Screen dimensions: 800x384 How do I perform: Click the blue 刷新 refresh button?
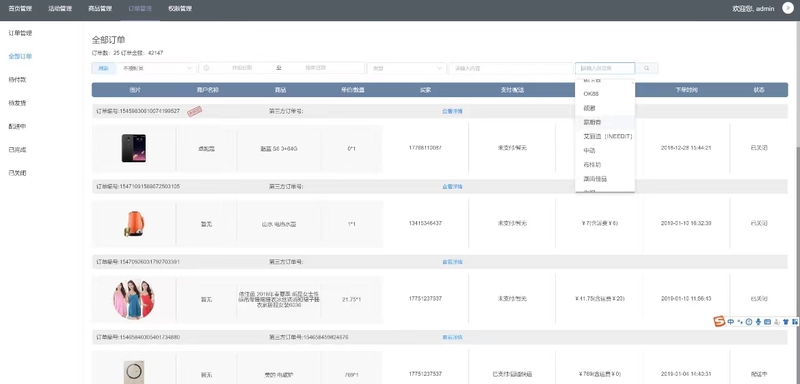click(104, 68)
